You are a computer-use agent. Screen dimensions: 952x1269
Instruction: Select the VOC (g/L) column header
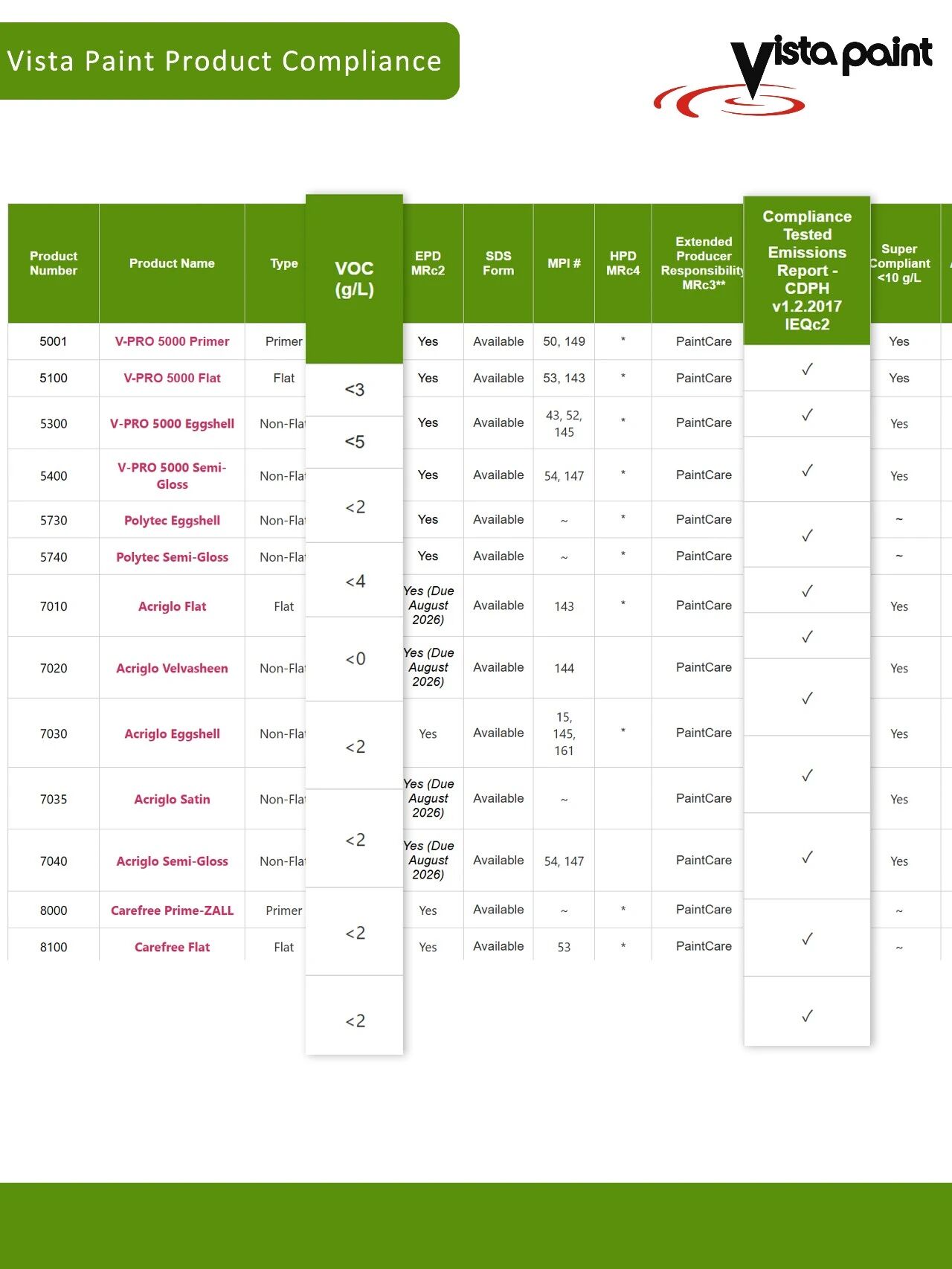point(354,279)
